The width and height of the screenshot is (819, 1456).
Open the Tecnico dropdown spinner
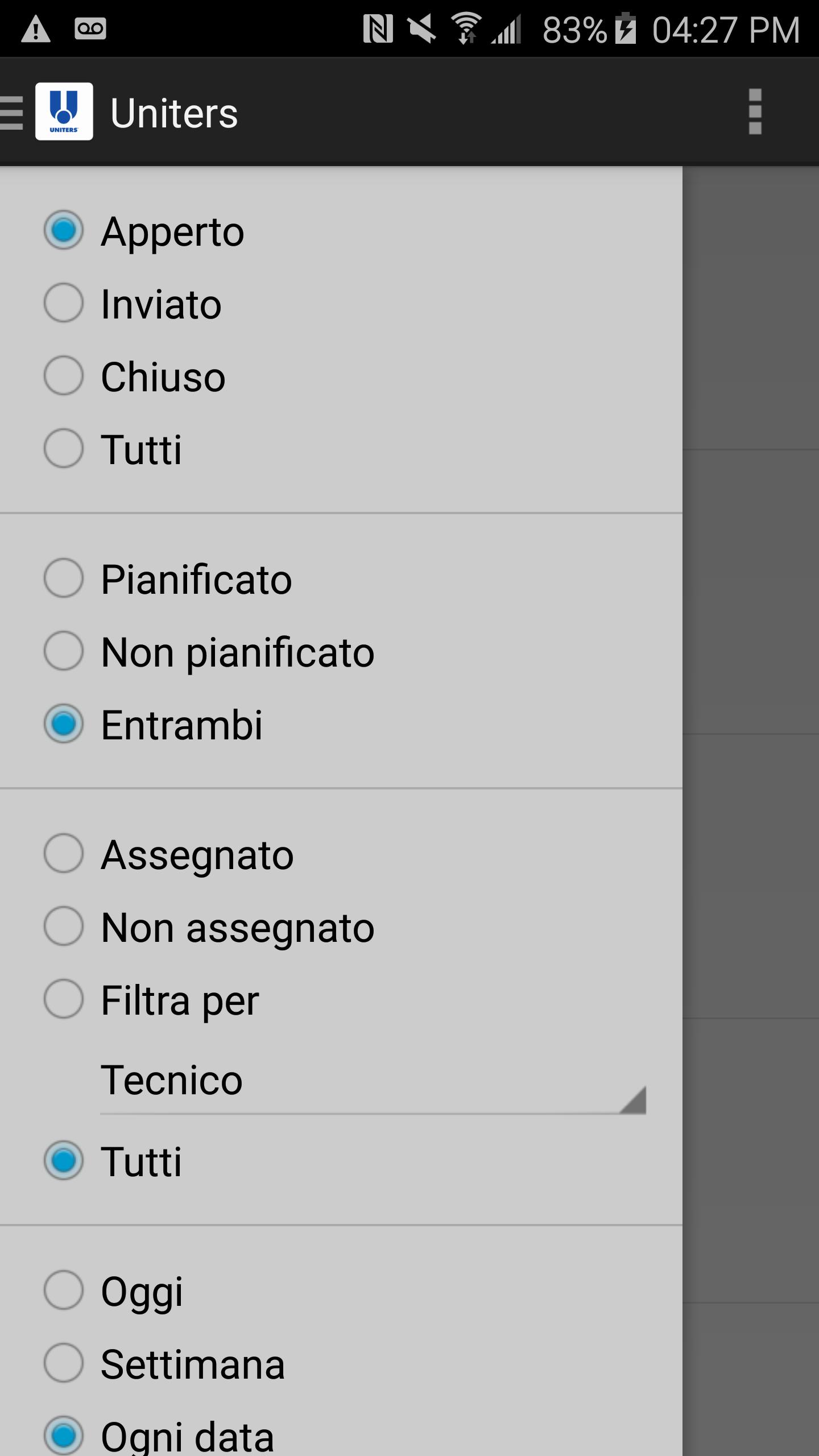[x=373, y=1081]
